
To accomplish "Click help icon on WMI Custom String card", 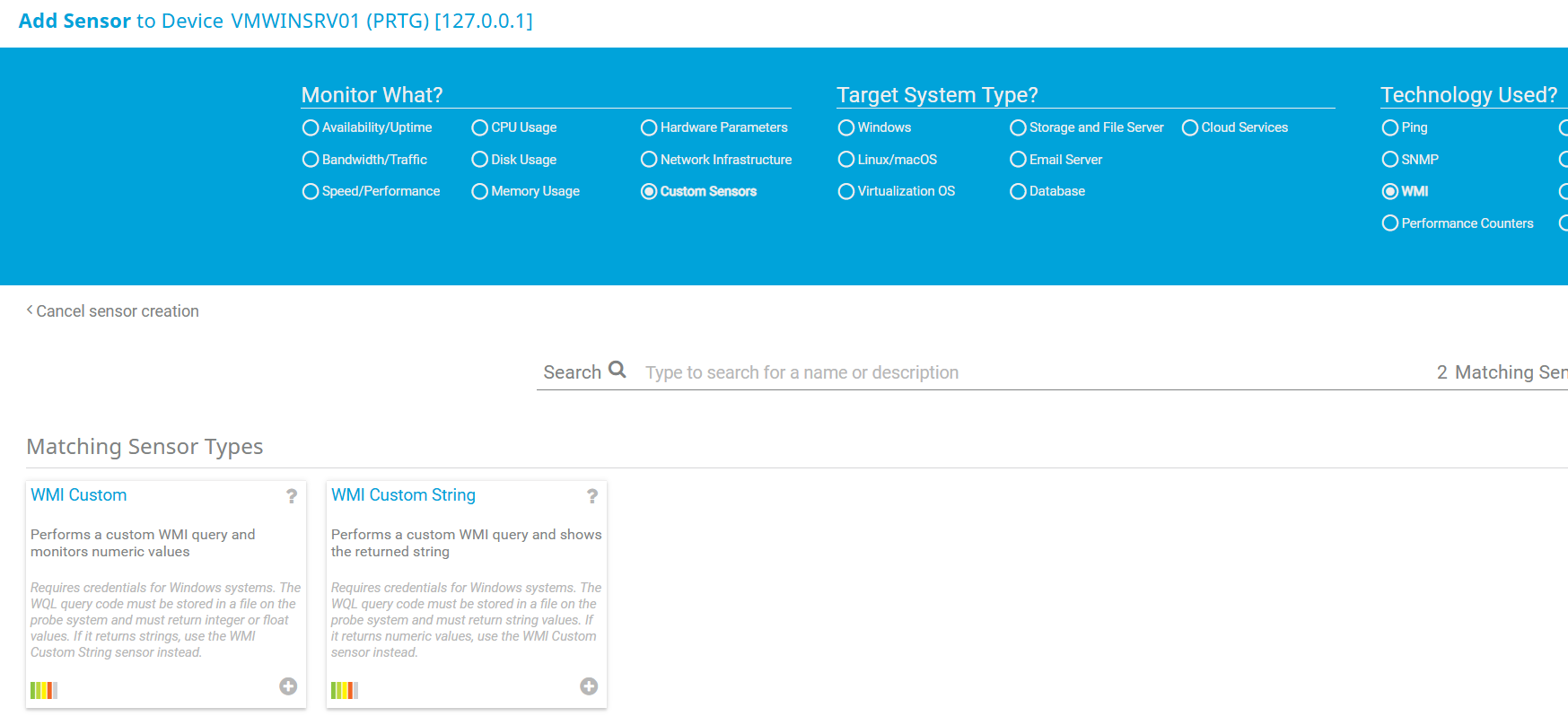I will [592, 496].
